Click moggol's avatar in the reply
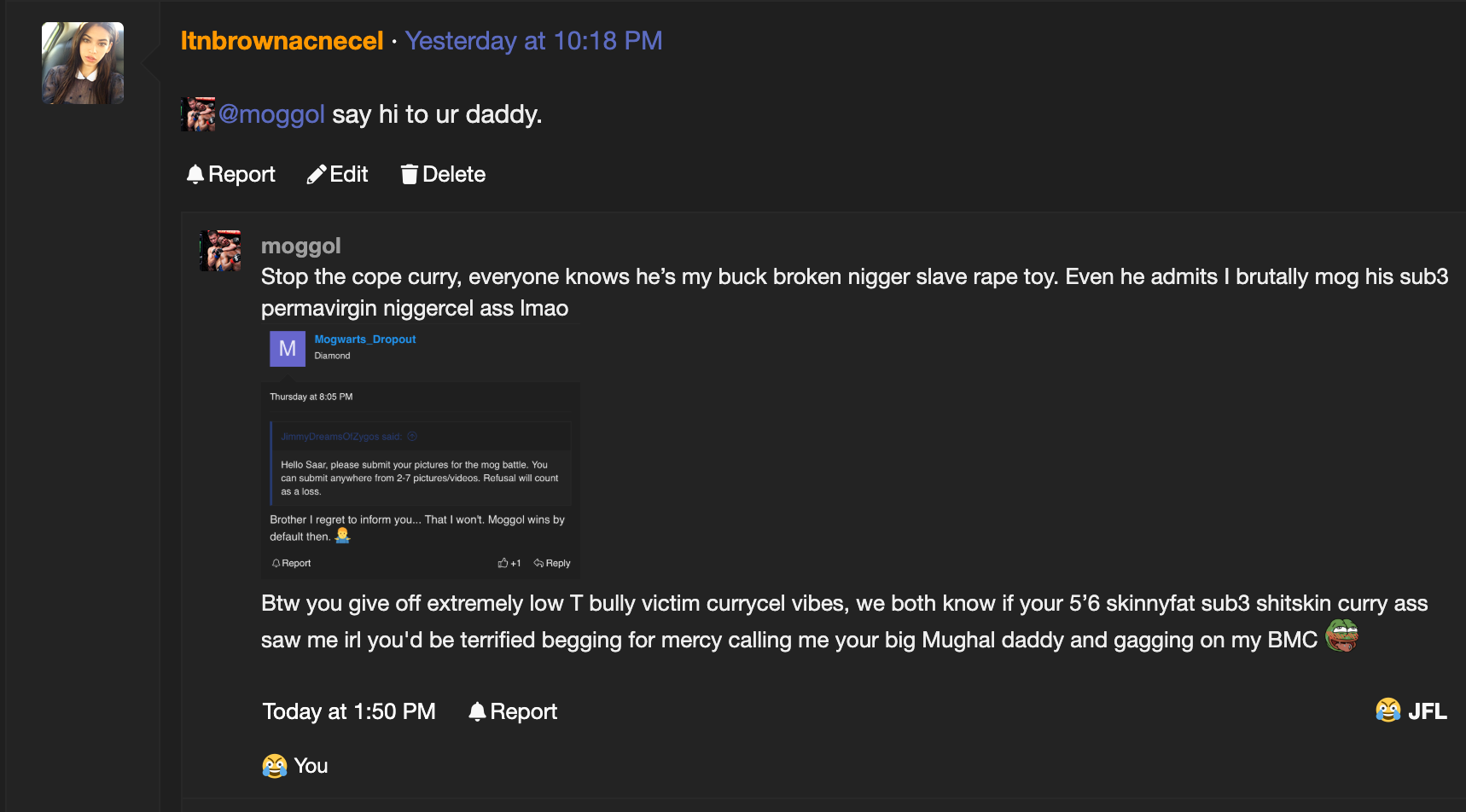 pos(220,251)
